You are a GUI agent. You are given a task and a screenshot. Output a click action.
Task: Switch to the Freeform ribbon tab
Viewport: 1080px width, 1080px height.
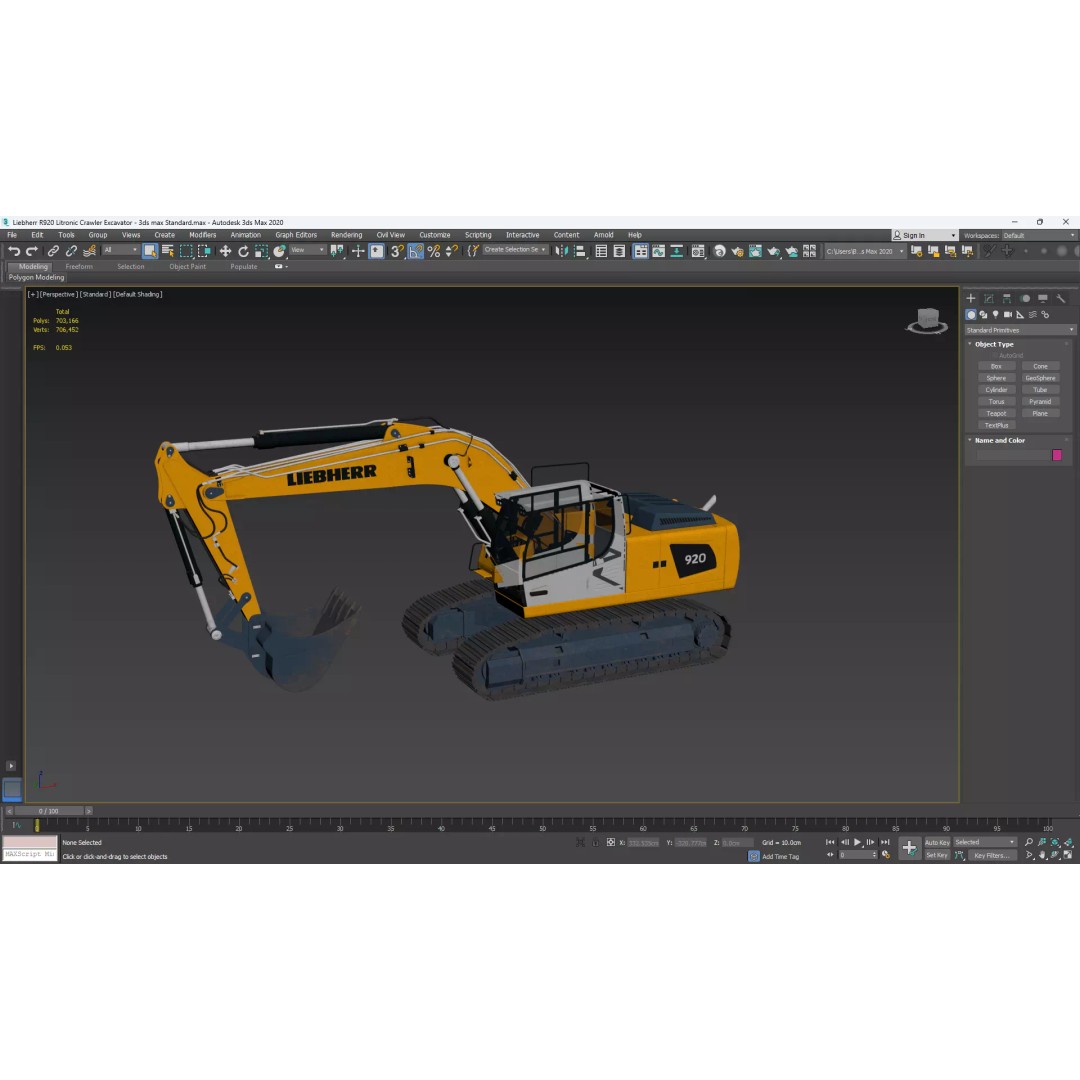click(79, 267)
